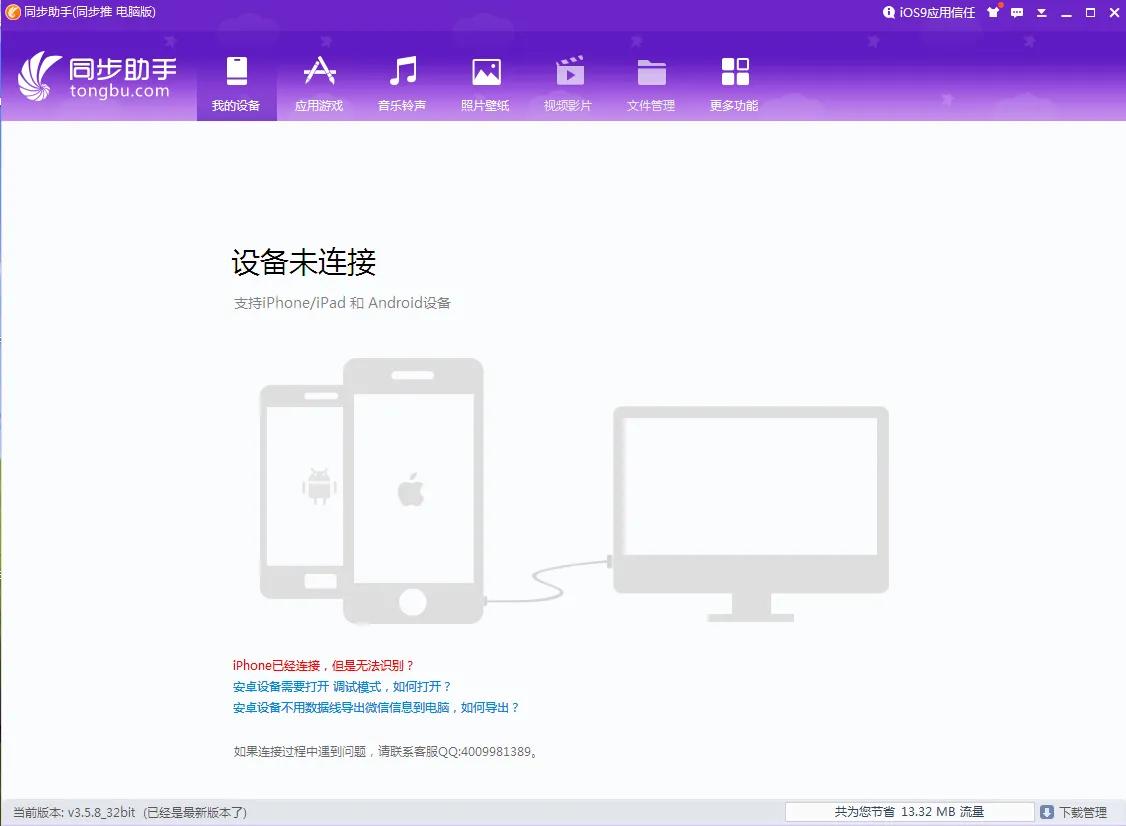Open the 应用游戏 (Apps & Games) section

tap(319, 82)
